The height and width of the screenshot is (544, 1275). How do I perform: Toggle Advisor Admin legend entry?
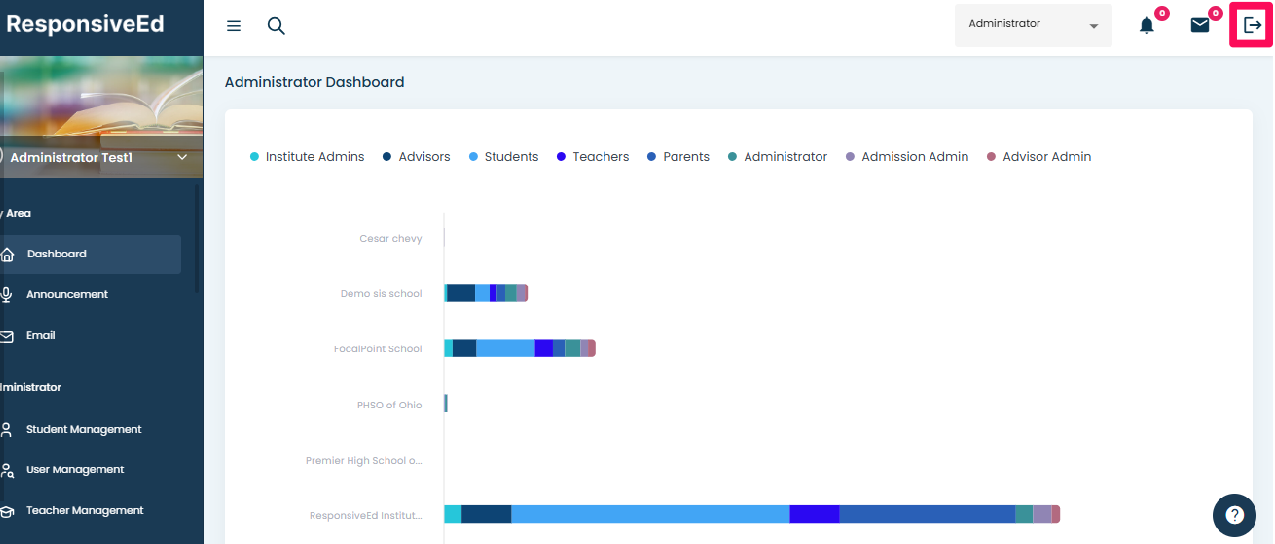point(1038,157)
